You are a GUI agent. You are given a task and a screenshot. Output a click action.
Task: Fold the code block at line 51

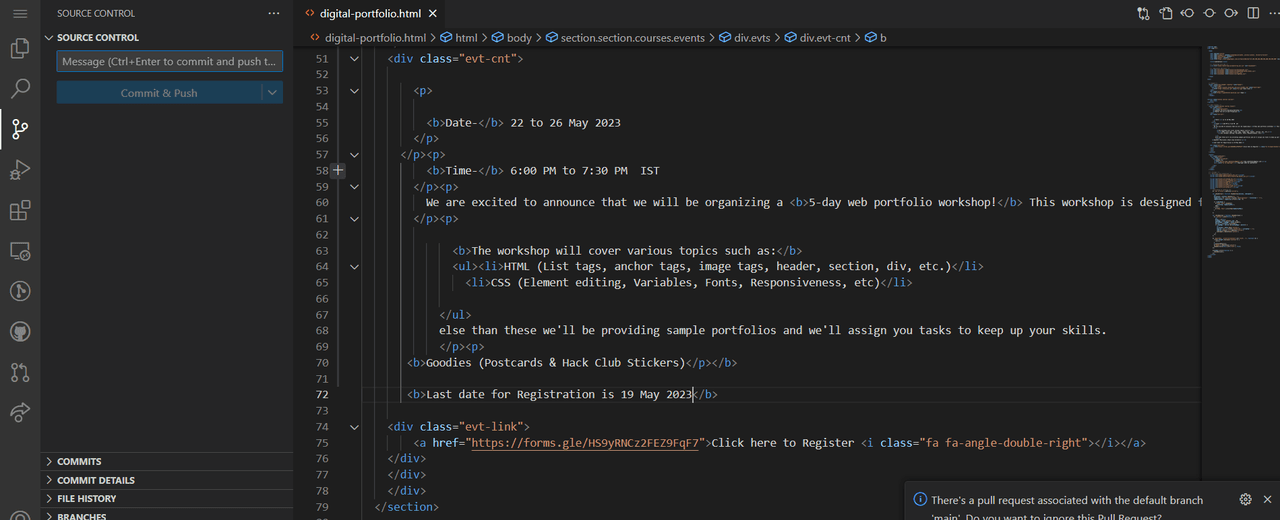(354, 59)
